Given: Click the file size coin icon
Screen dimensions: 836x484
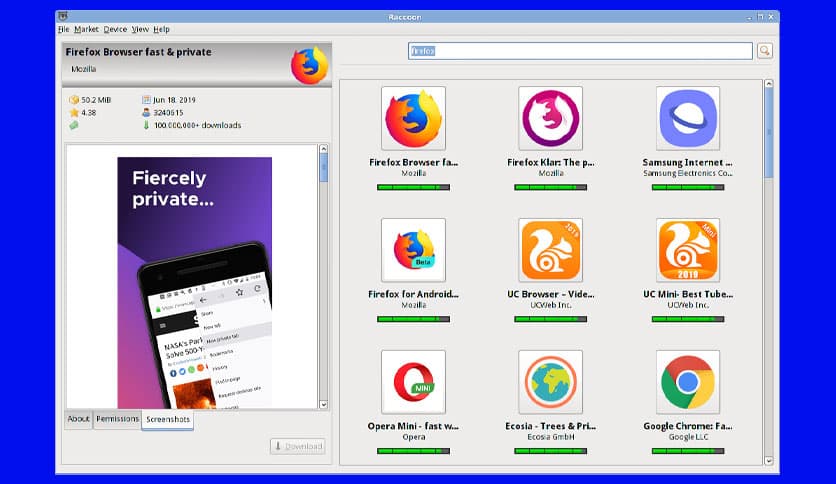Looking at the screenshot, I should point(74,100).
